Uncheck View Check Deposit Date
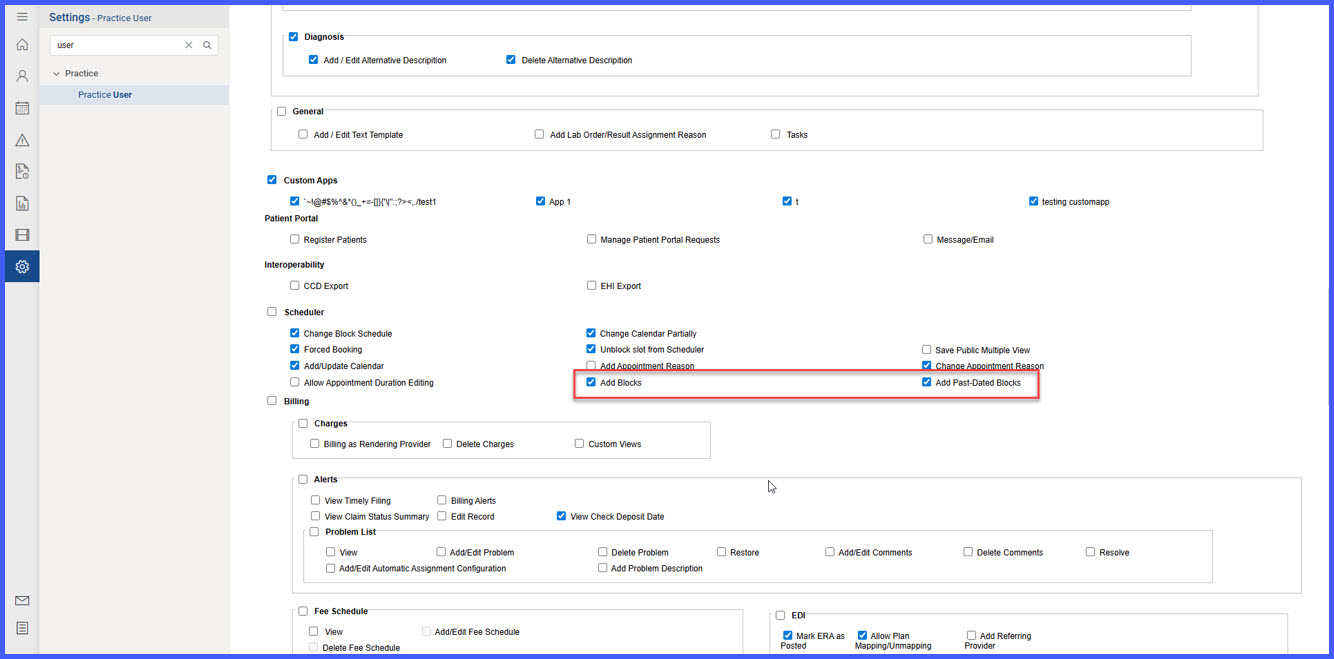Image resolution: width=1334 pixels, height=659 pixels. (561, 516)
